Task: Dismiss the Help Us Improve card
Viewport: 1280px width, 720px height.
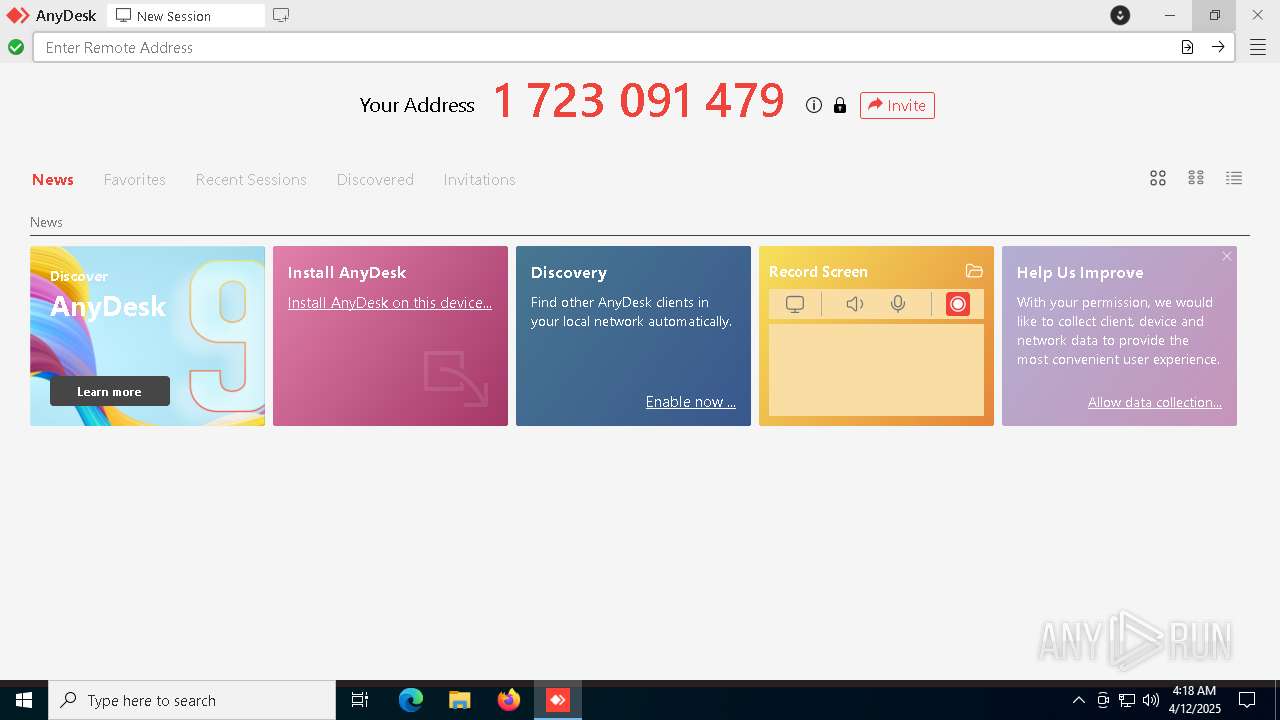Action: pos(1227,256)
